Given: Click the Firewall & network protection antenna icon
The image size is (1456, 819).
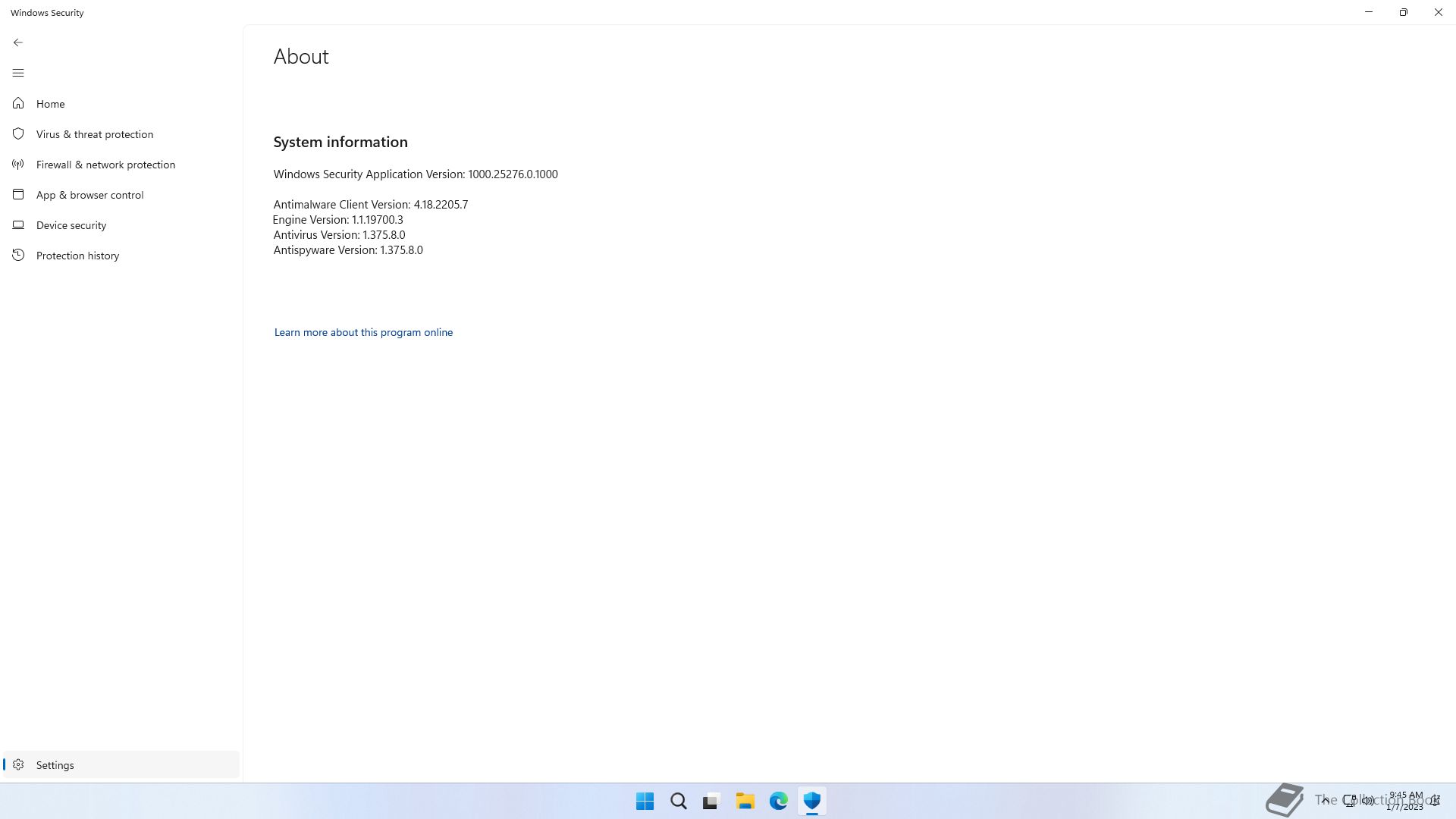Looking at the screenshot, I should click(x=18, y=165).
